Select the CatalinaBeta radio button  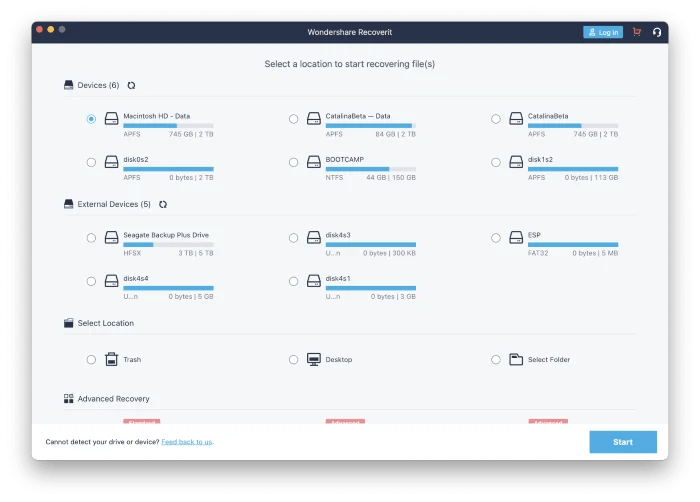pyautogui.click(x=496, y=119)
